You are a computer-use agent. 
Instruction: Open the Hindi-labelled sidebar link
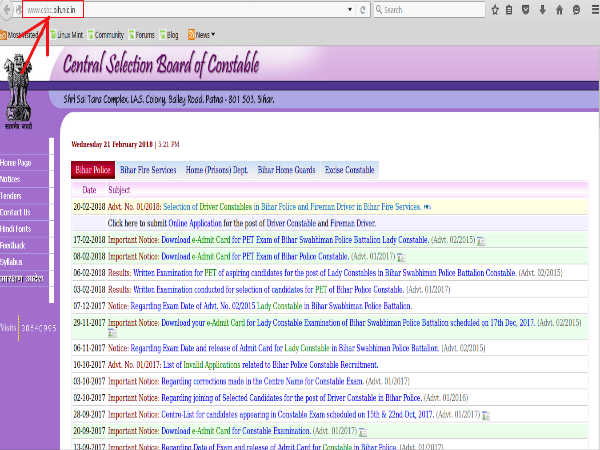tap(22, 279)
